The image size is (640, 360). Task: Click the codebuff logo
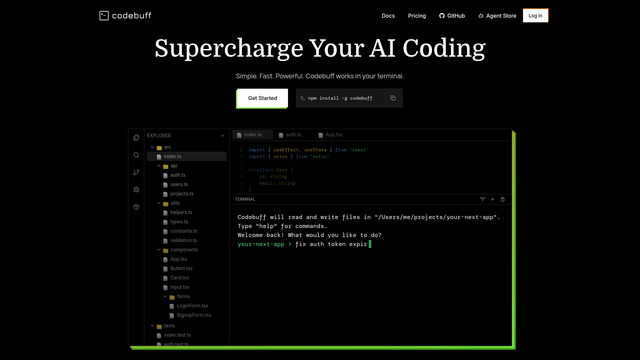tap(125, 16)
